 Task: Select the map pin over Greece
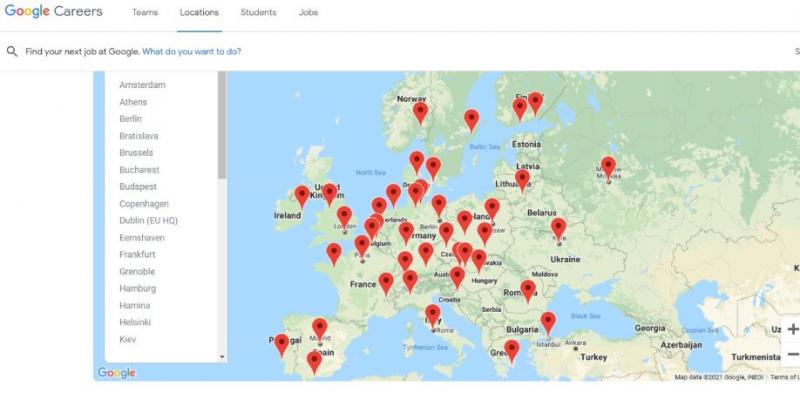[511, 352]
